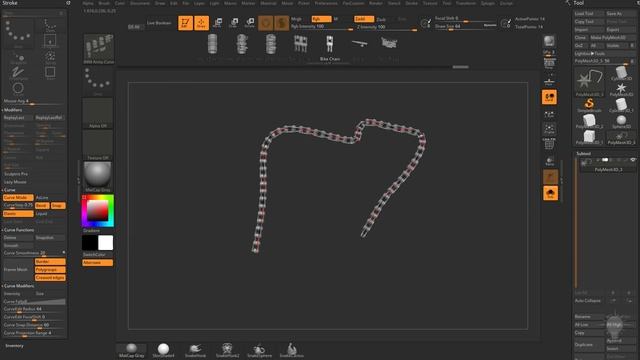Click the Frame view icon
Viewport: 640px width, 360px height.
pos(549,129)
